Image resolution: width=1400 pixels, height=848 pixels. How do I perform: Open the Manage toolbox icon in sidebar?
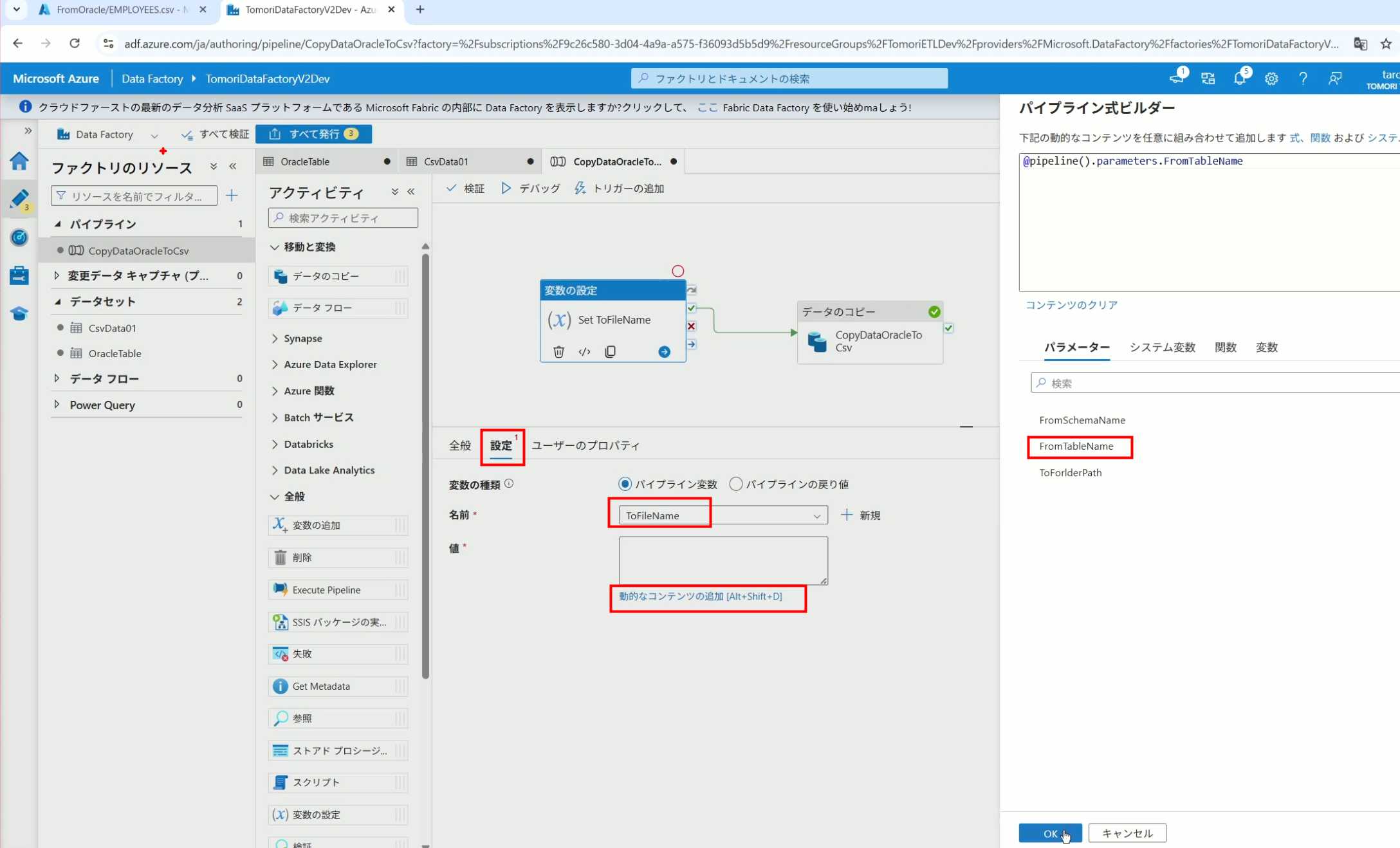[19, 275]
